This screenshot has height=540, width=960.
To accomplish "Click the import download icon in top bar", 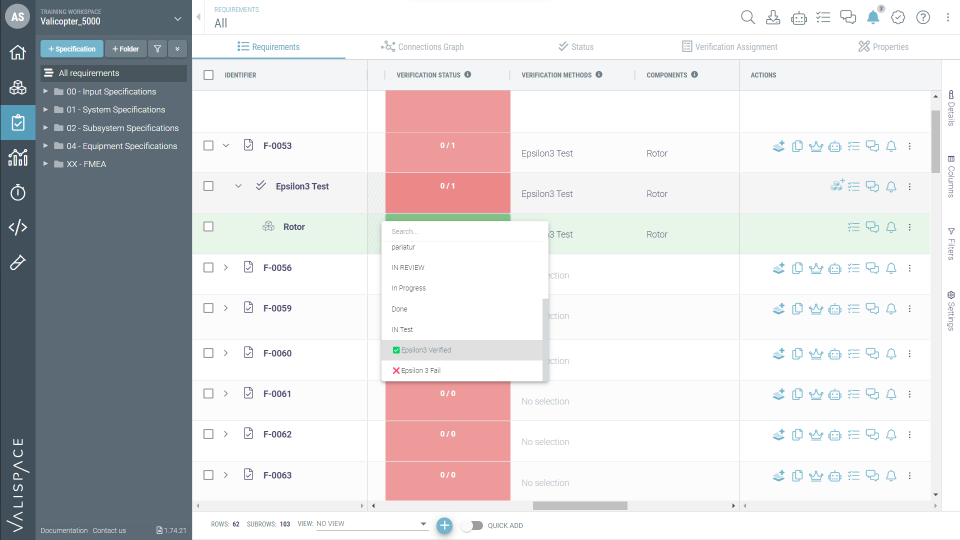I will click(773, 17).
